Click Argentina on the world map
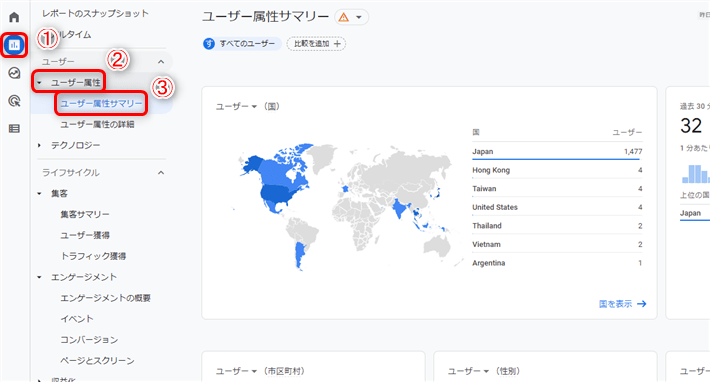710x382 pixels. point(298,255)
